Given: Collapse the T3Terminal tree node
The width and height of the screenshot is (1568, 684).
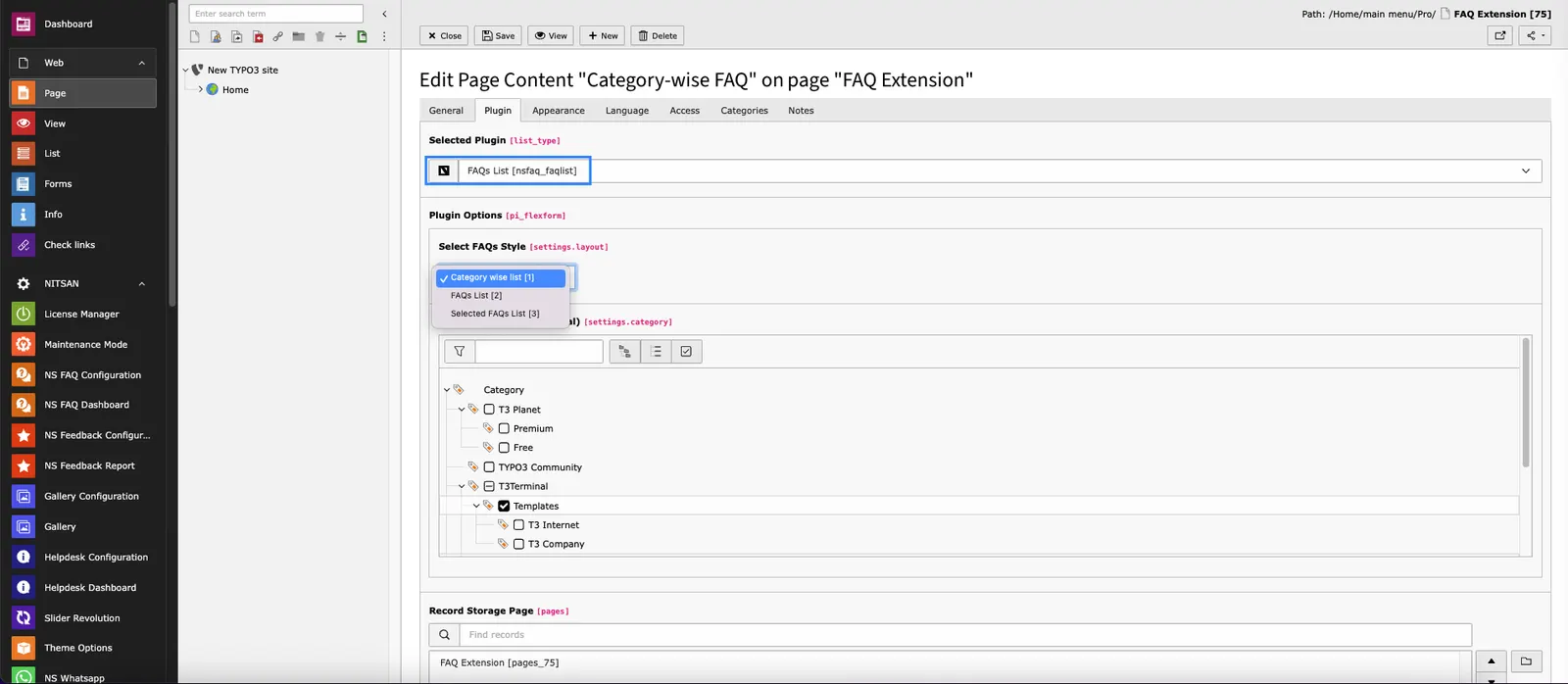Looking at the screenshot, I should pyautogui.click(x=462, y=486).
